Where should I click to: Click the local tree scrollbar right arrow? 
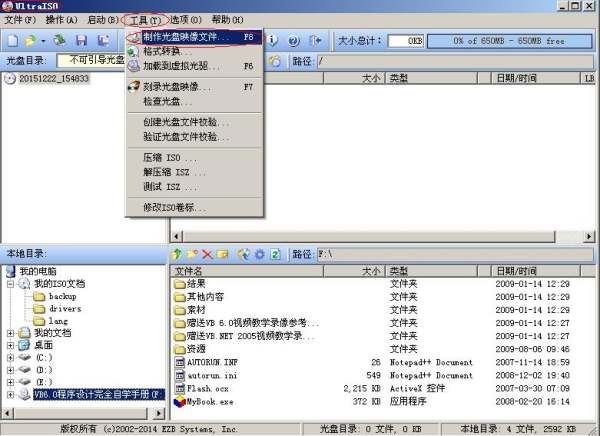pos(159,413)
